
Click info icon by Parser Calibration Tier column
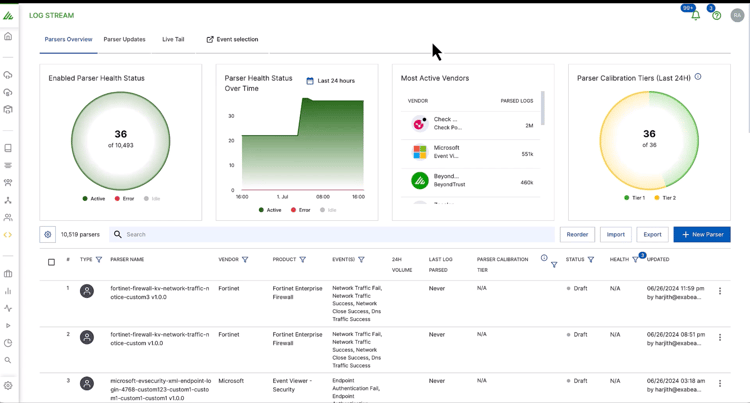click(x=544, y=258)
